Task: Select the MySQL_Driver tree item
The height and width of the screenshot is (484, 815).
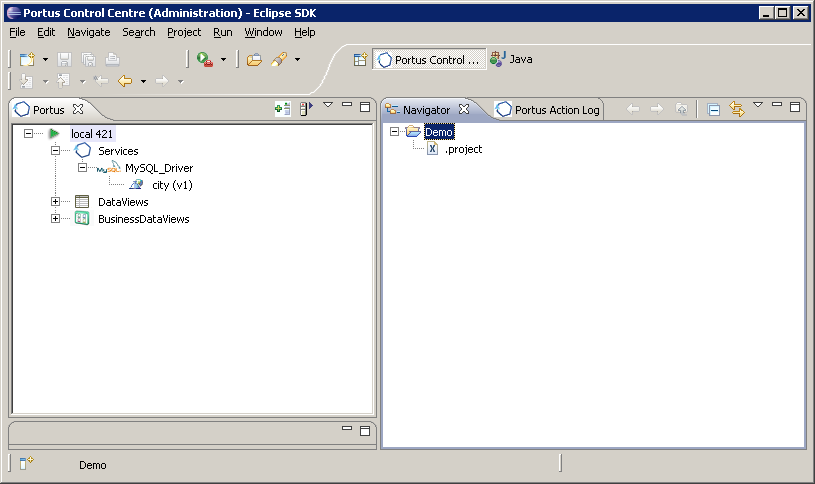Action: tap(159, 168)
